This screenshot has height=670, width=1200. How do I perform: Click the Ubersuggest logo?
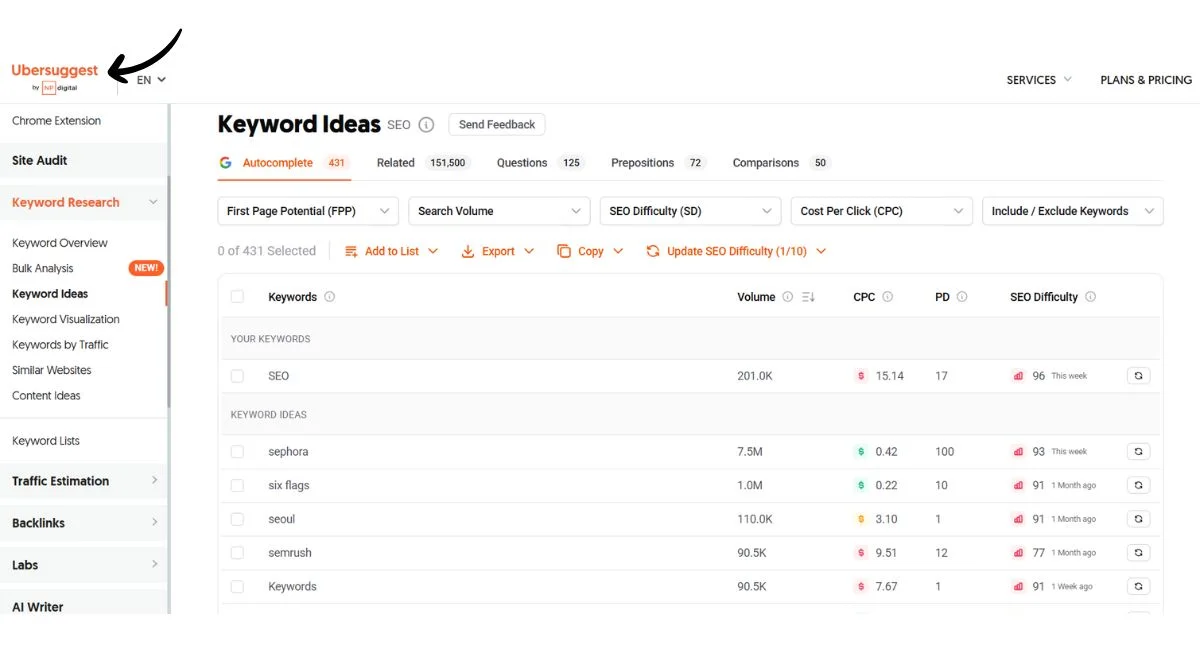point(55,77)
